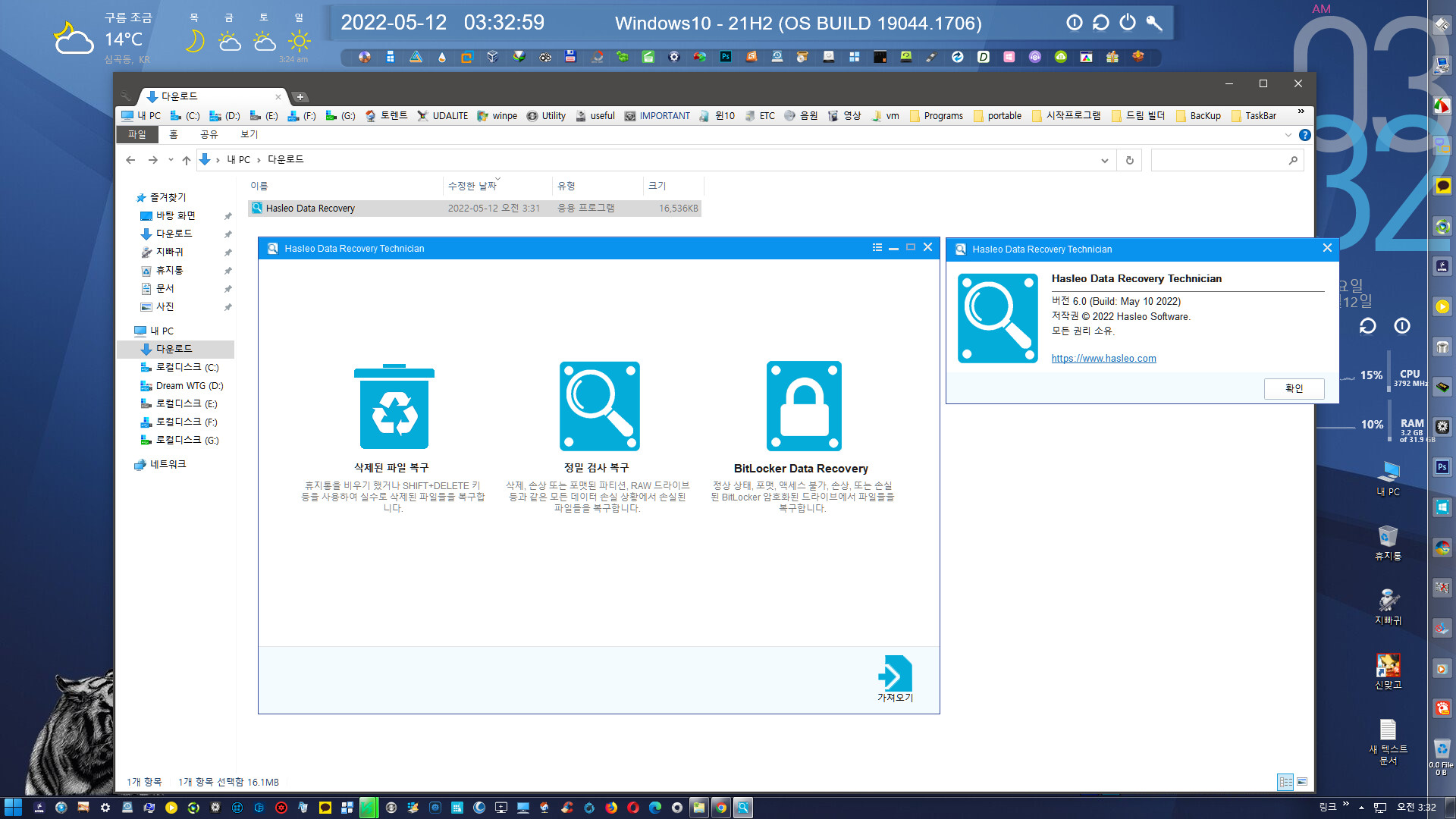Select 네트워크 in the navigation pane

160,464
